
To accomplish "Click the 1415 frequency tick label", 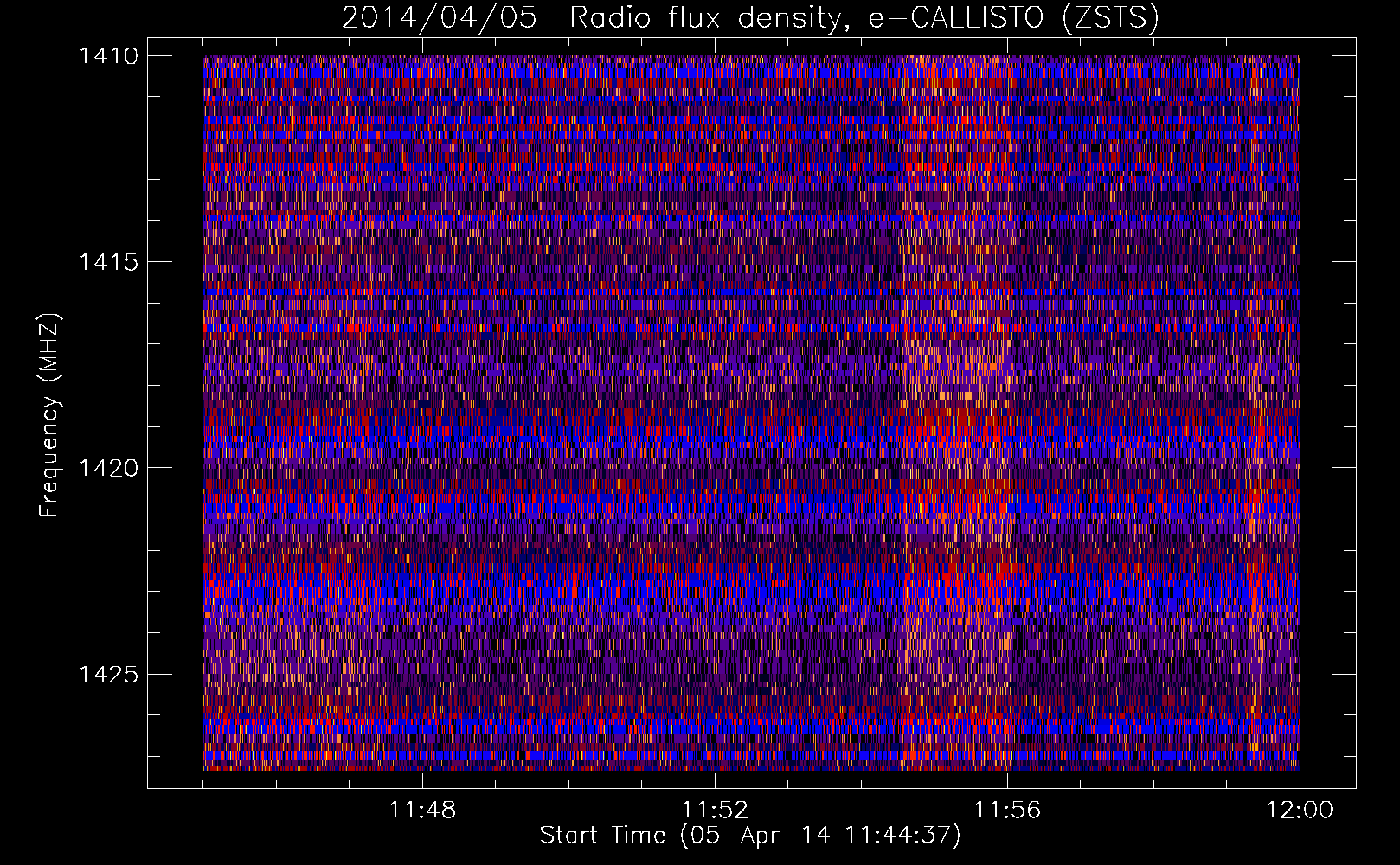I will (x=108, y=262).
